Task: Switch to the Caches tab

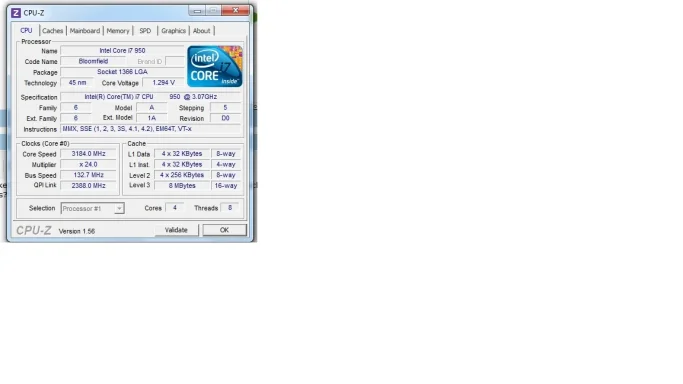Action: click(x=53, y=31)
